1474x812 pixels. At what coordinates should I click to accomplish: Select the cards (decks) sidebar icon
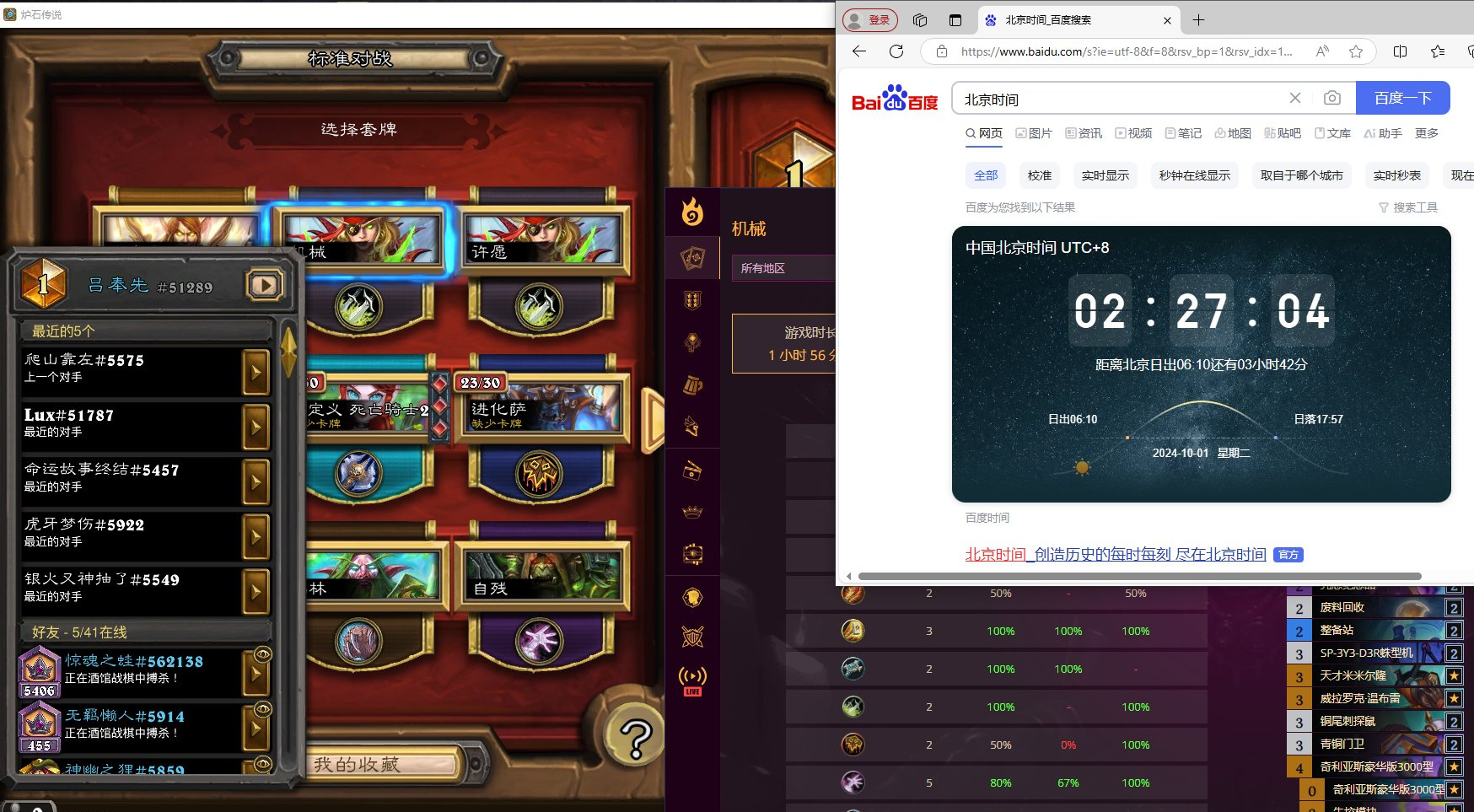click(692, 257)
